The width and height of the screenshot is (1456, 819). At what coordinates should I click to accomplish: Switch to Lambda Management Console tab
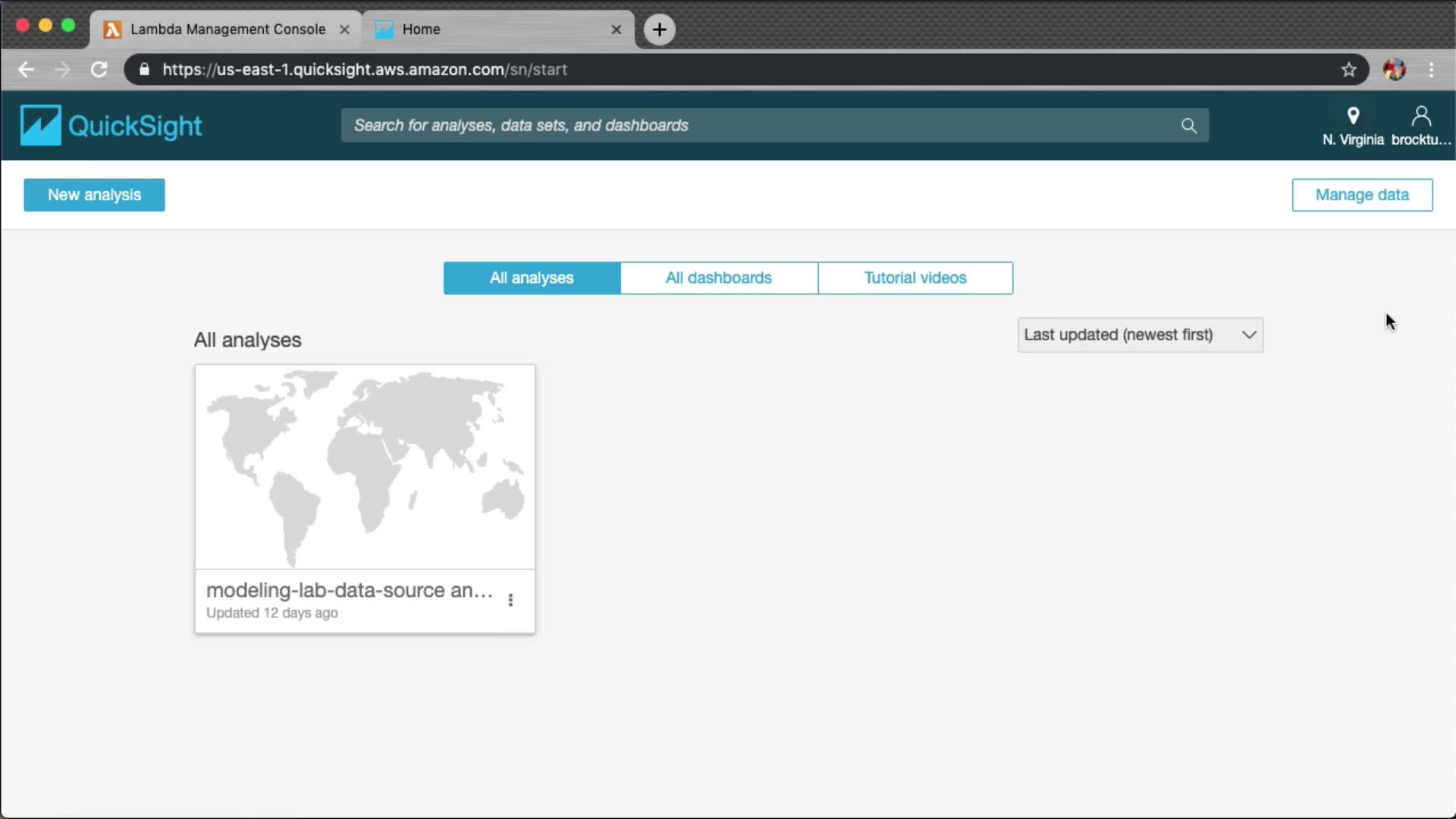pyautogui.click(x=227, y=30)
